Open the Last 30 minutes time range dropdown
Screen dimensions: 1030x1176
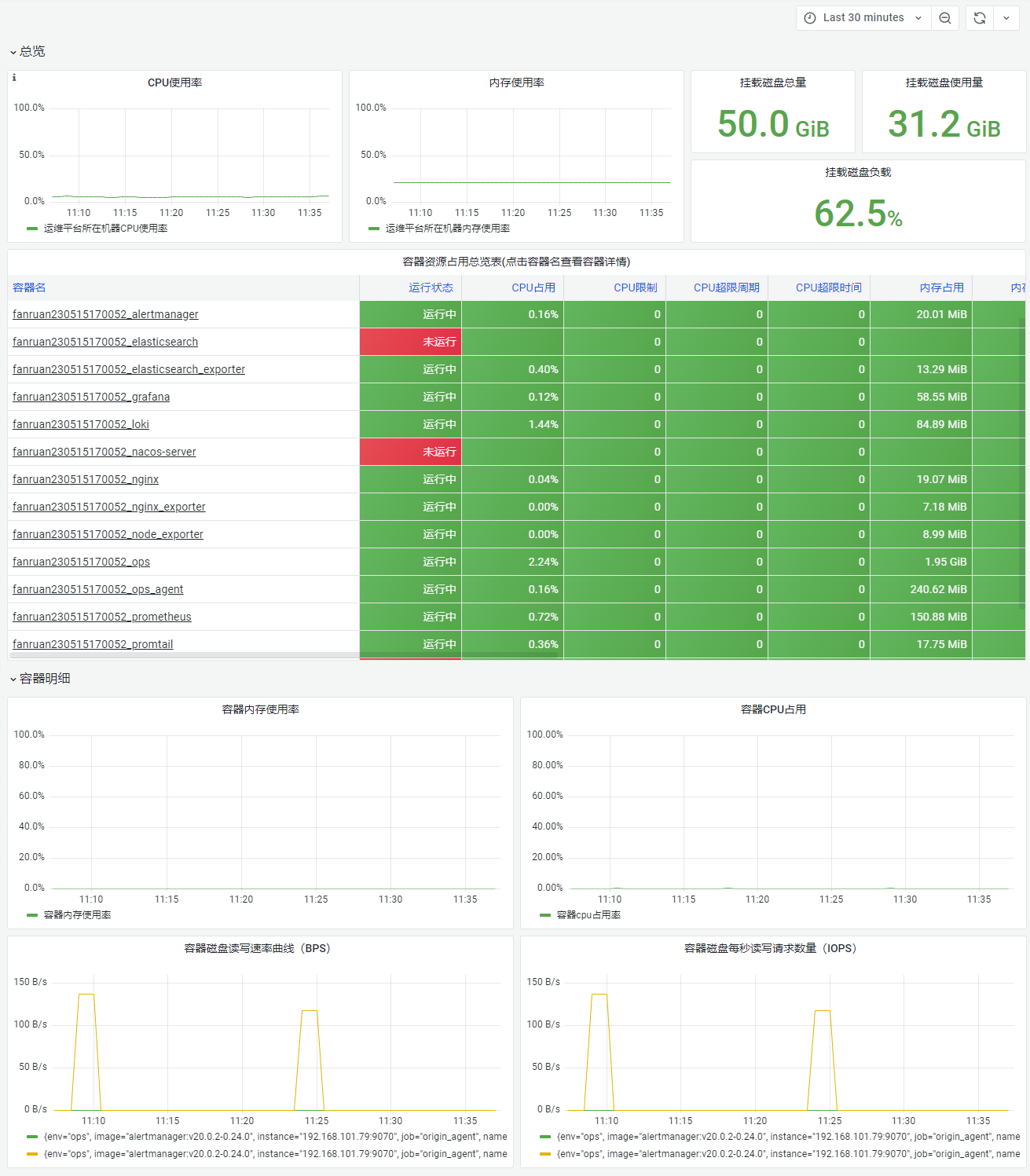click(863, 18)
